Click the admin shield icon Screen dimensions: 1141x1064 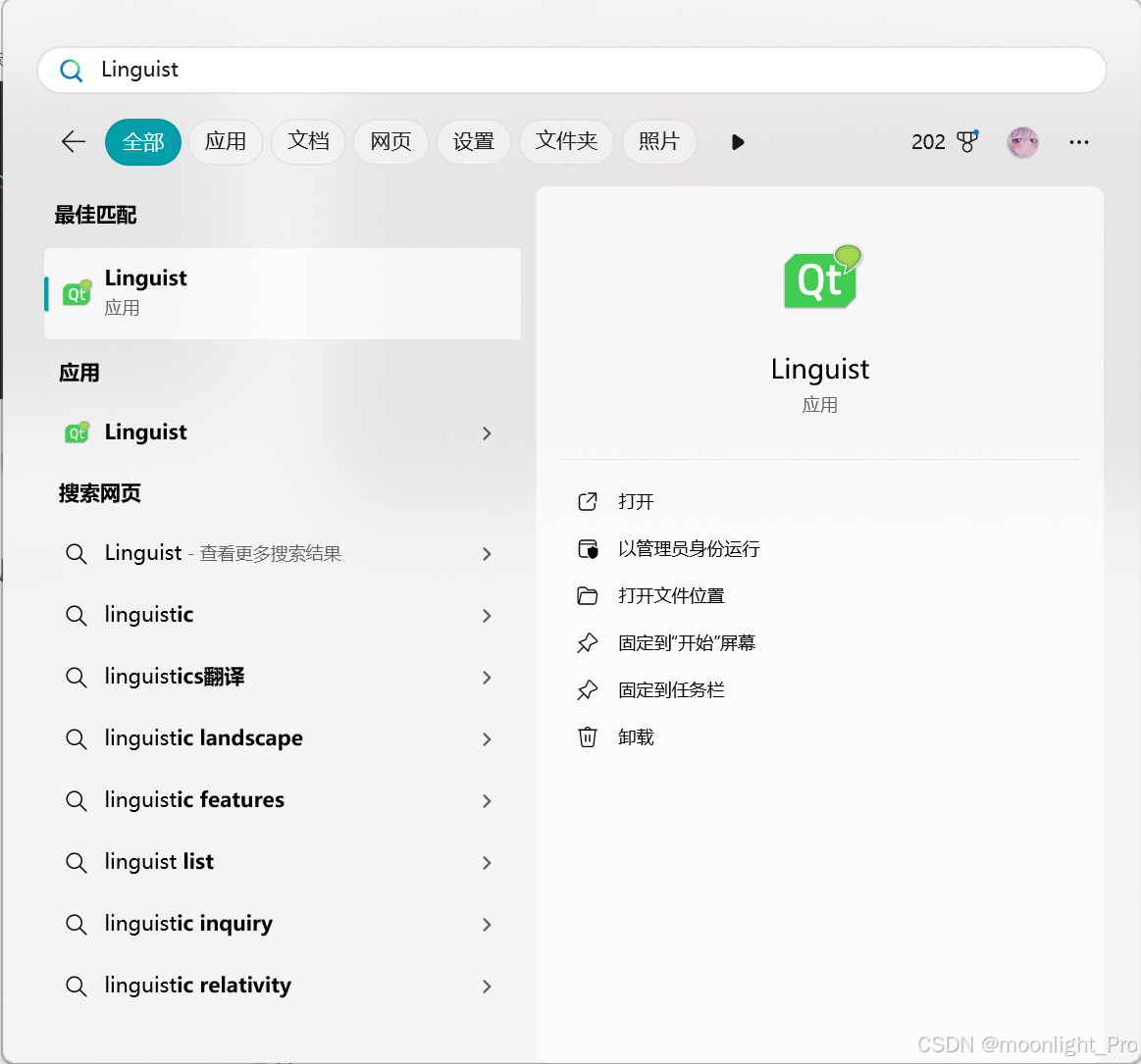(x=588, y=549)
